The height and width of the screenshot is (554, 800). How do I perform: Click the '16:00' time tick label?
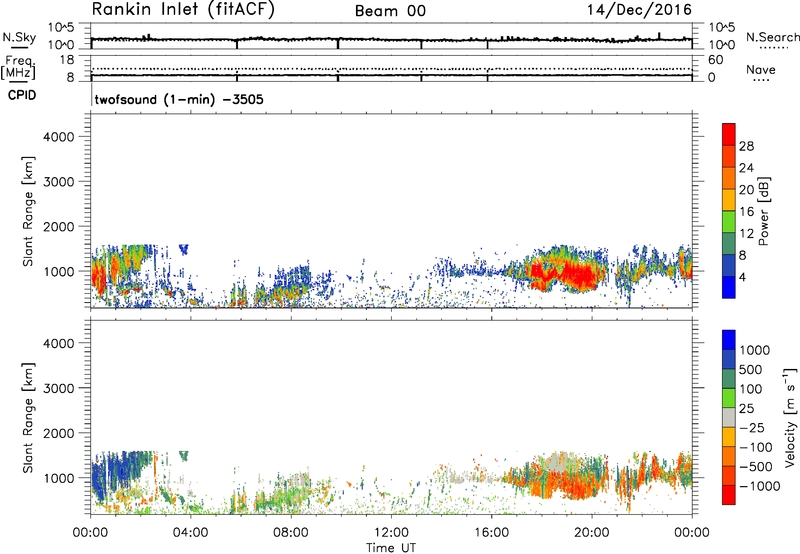491,533
